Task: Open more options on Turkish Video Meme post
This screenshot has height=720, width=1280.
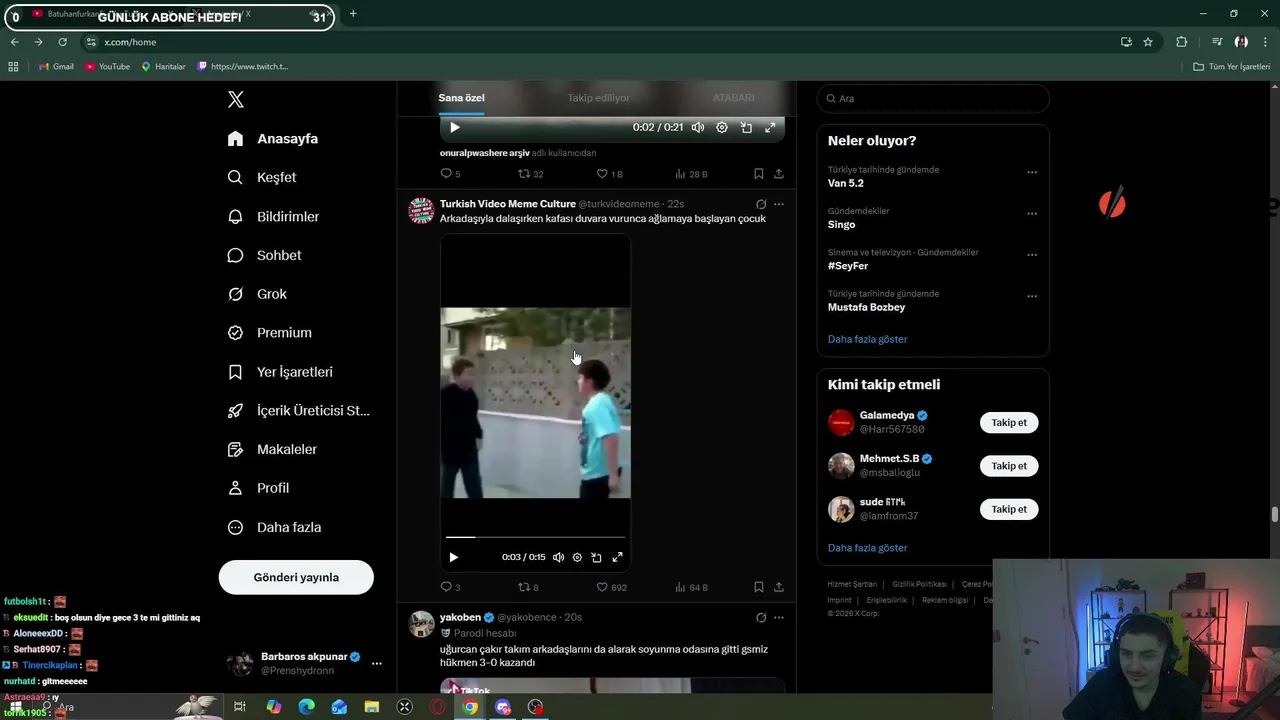Action: pyautogui.click(x=779, y=204)
